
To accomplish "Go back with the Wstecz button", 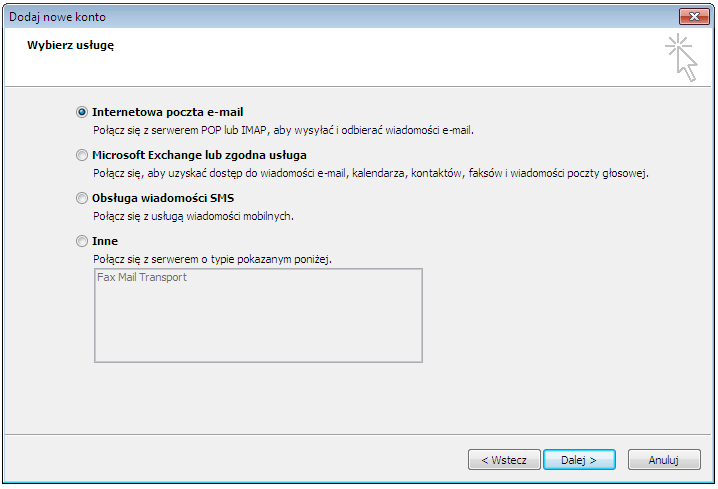I will pos(504,460).
